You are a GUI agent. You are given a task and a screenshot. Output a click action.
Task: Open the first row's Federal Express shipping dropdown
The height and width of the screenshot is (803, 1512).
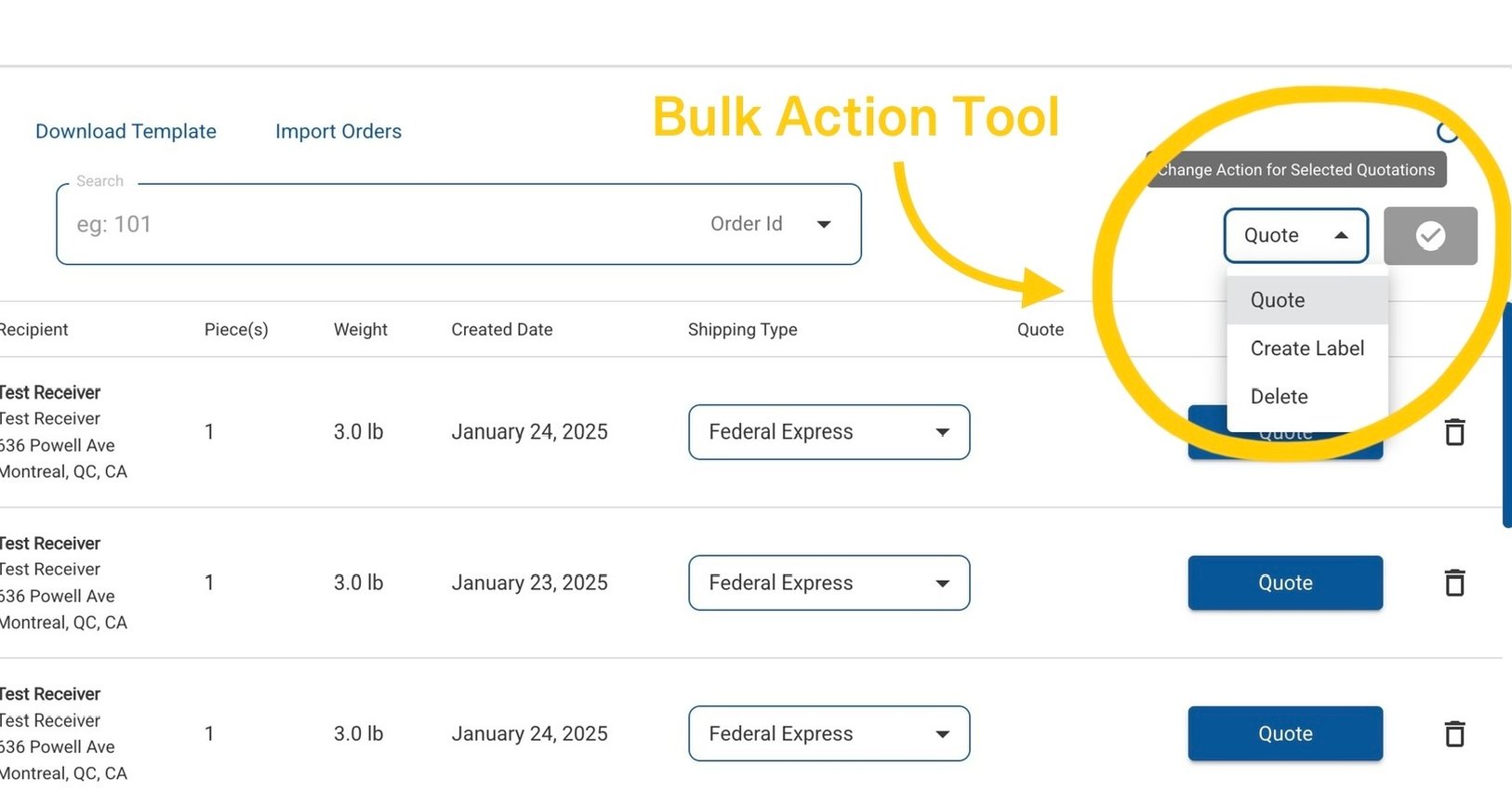pos(829,432)
